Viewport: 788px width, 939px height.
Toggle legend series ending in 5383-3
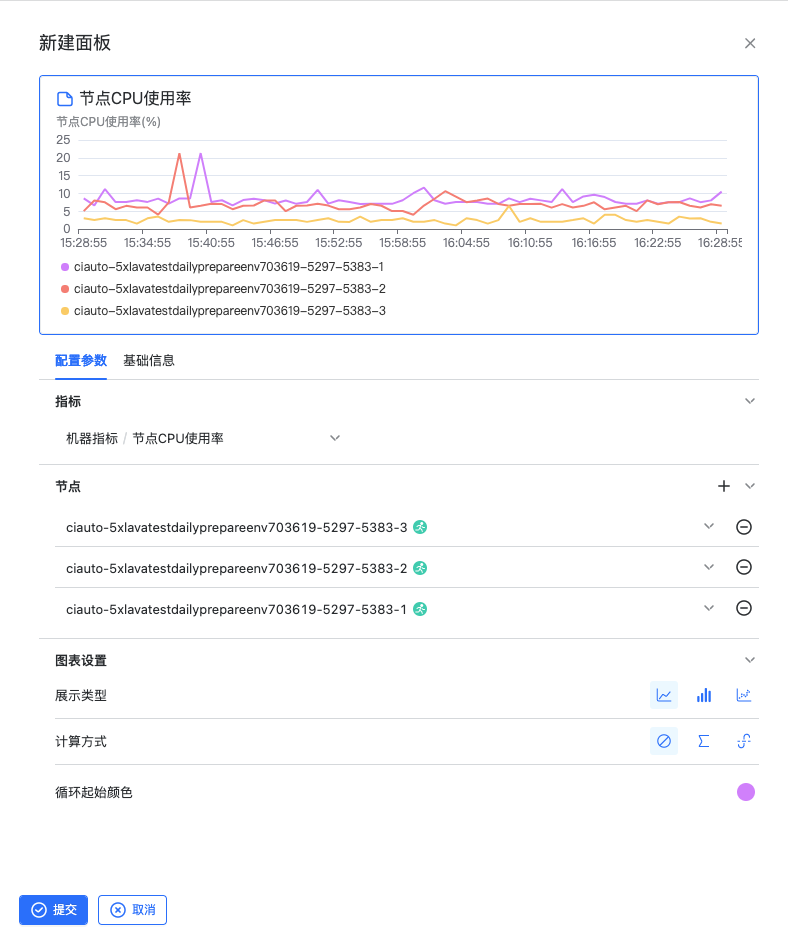tap(228, 311)
